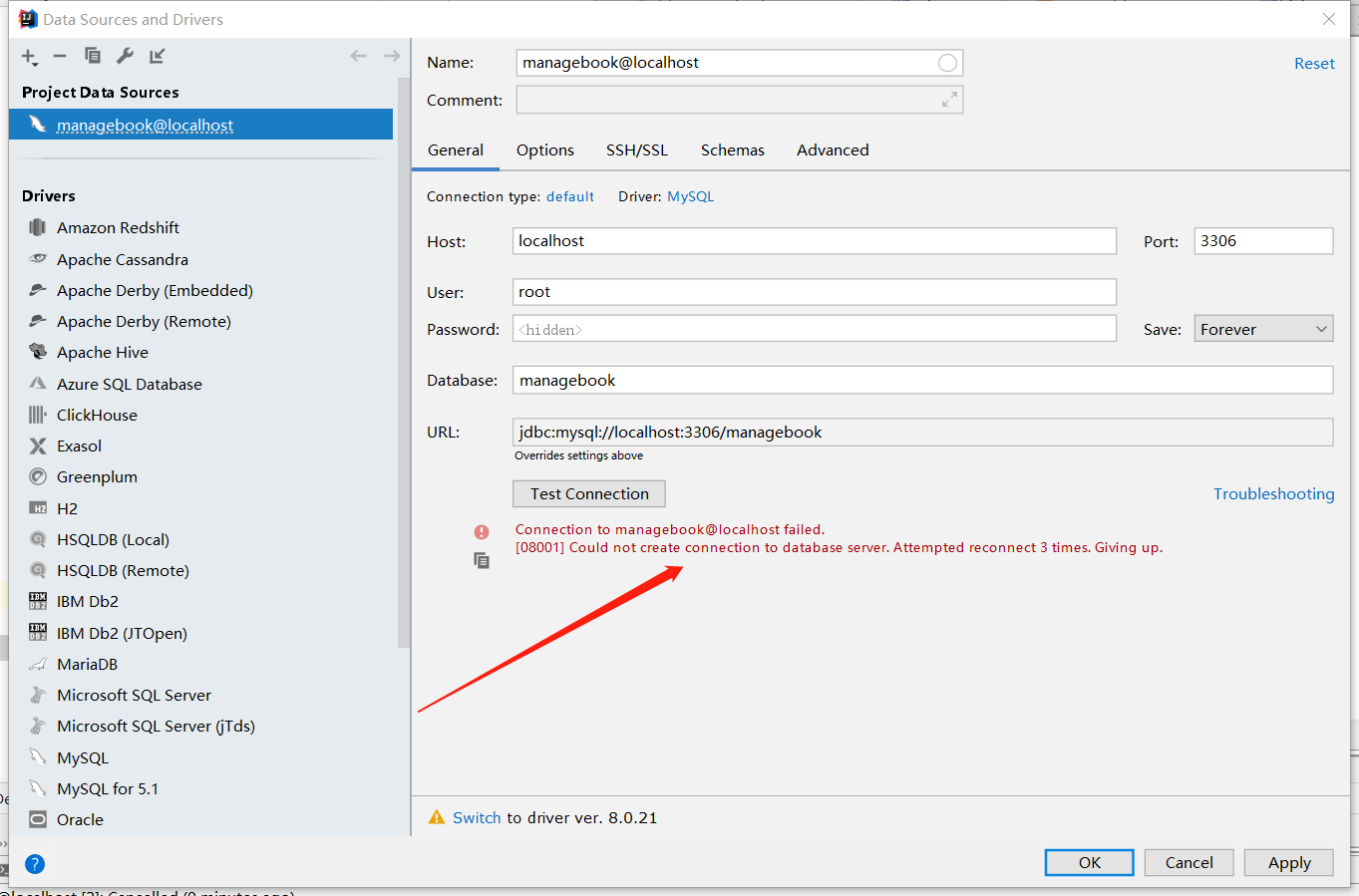Click the Apply button

pos(1288,862)
